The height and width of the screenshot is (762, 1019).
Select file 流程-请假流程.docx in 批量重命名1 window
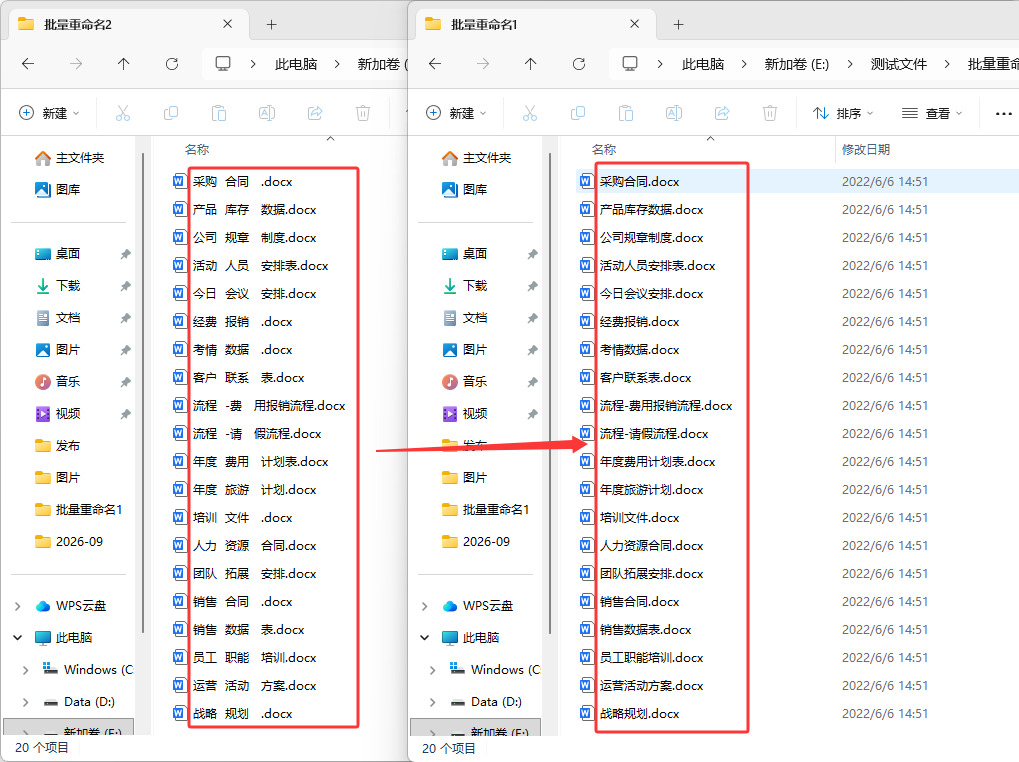click(654, 434)
